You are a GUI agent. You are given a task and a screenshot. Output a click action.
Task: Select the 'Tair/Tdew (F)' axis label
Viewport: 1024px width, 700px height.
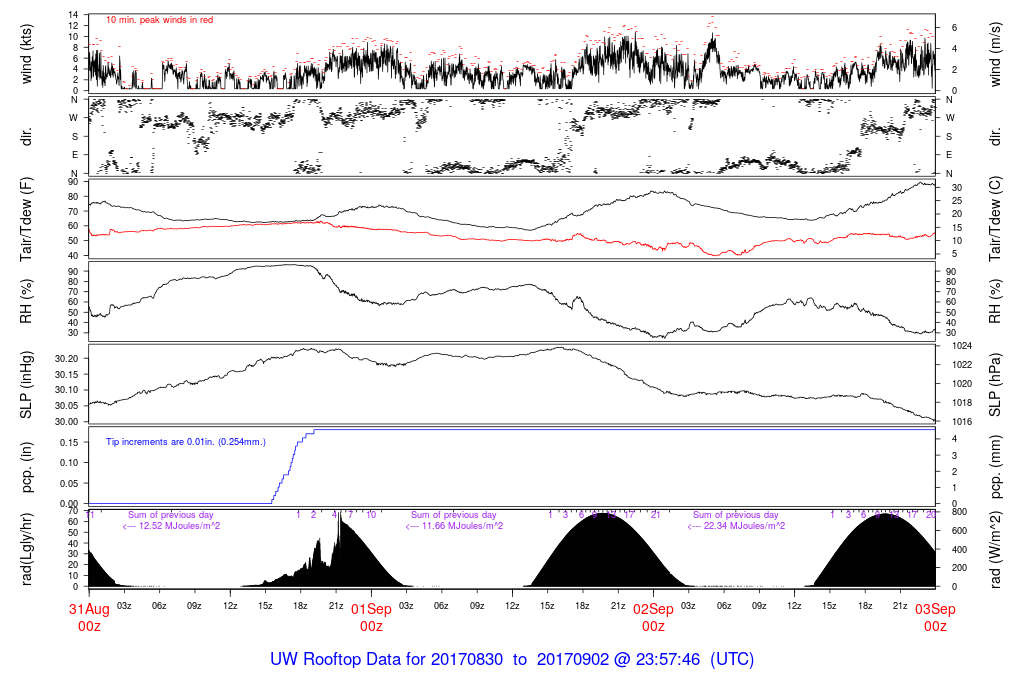click(26, 219)
